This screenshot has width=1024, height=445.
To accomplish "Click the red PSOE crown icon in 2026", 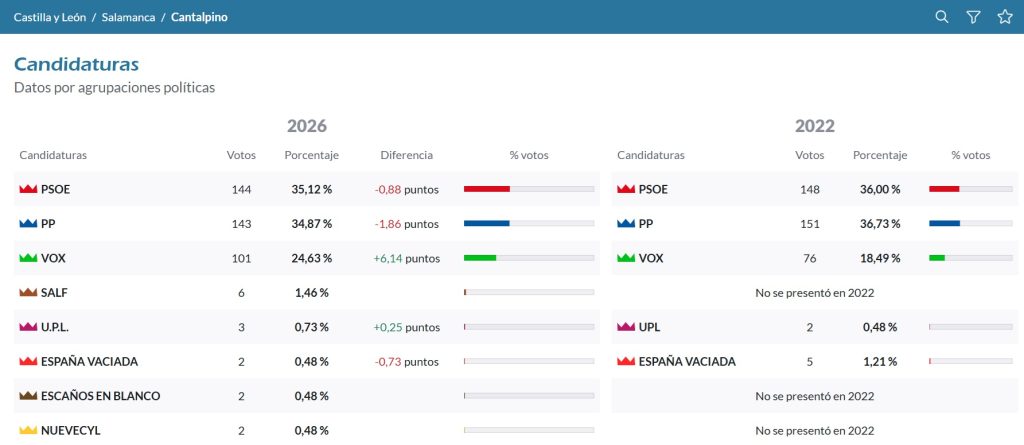I will pos(28,190).
